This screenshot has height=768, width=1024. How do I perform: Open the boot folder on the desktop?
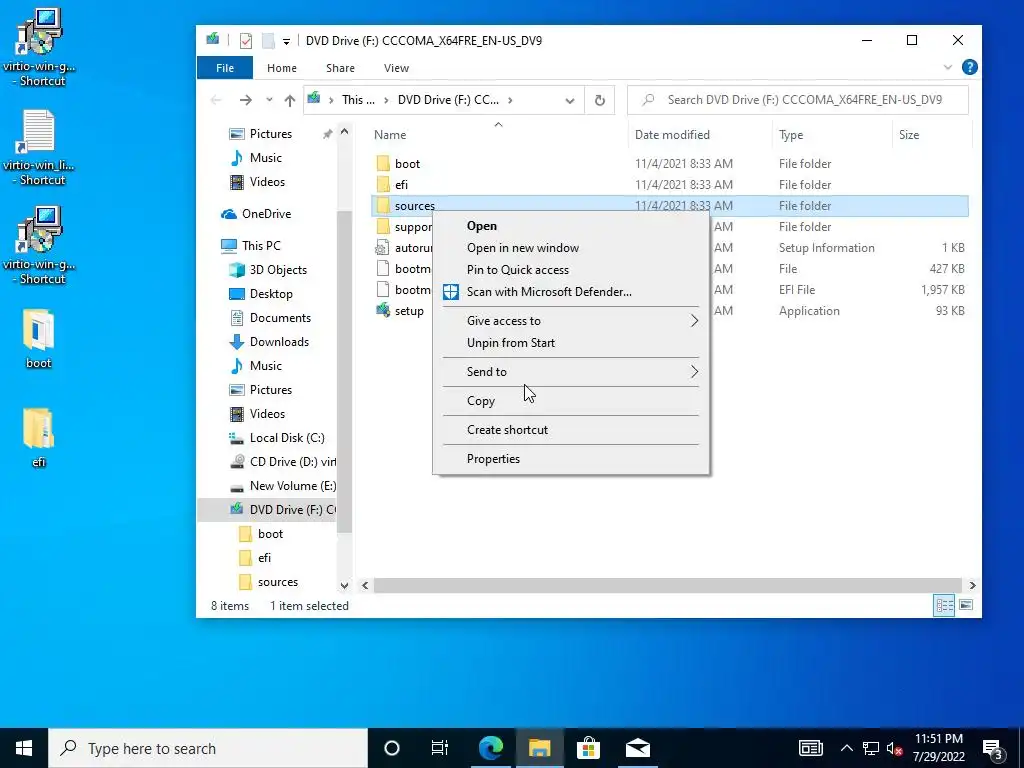[x=39, y=340]
